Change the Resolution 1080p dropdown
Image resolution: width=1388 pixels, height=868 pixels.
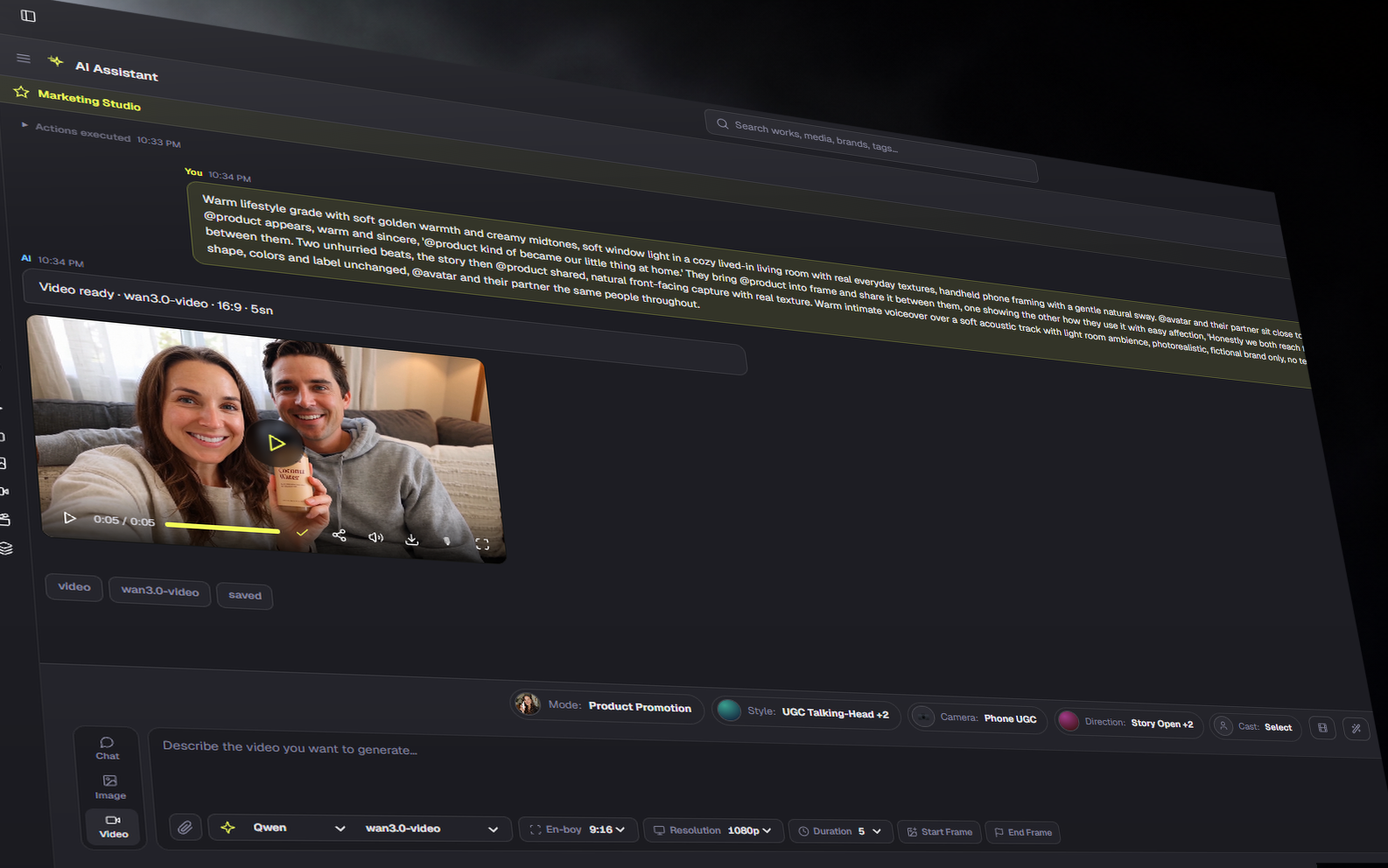point(713,830)
